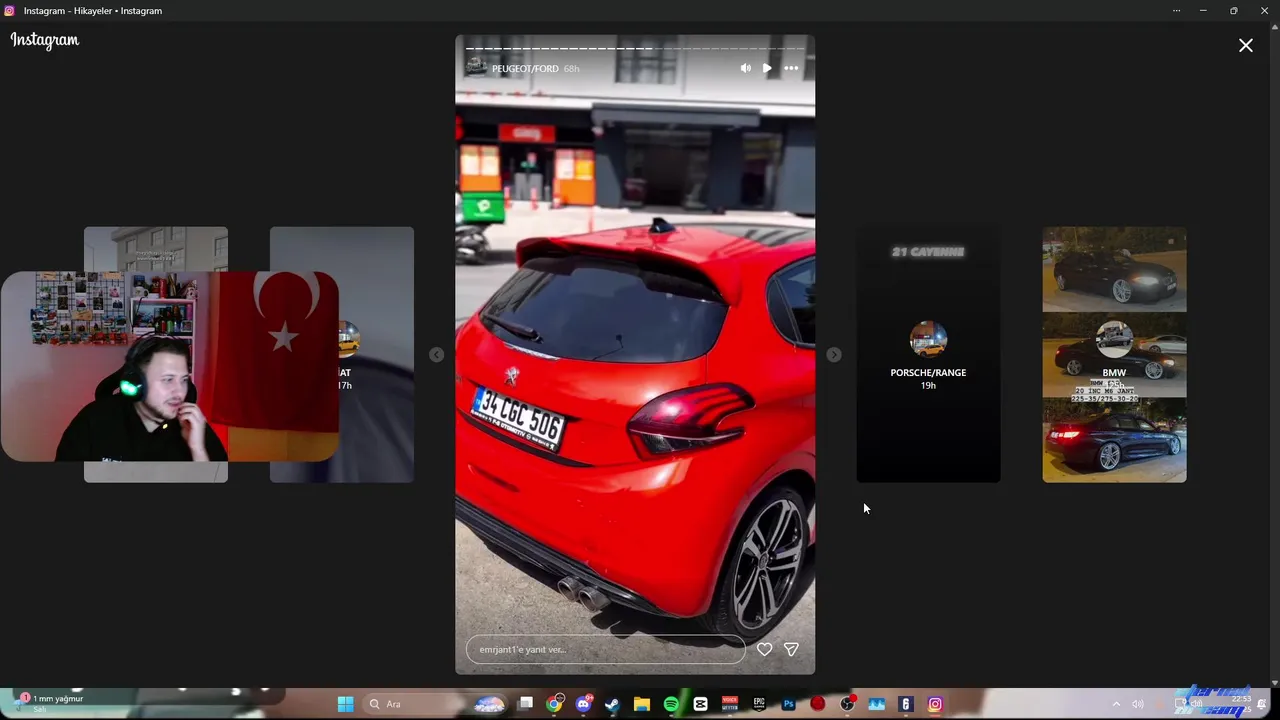Viewport: 1280px width, 720px height.
Task: Open Voicemeeter from the taskbar
Action: (x=730, y=704)
